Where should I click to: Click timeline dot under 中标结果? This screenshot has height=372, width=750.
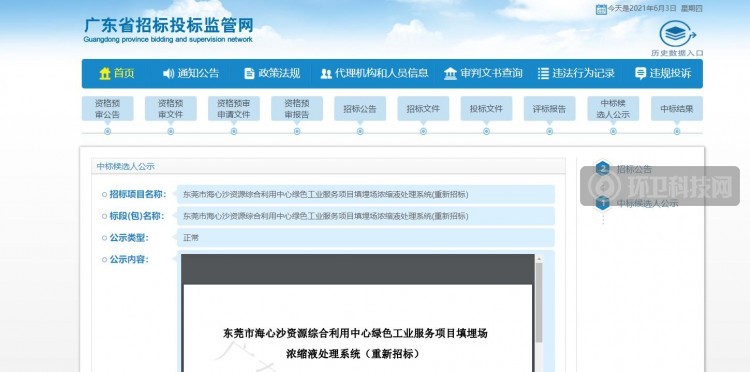pyautogui.click(x=677, y=131)
